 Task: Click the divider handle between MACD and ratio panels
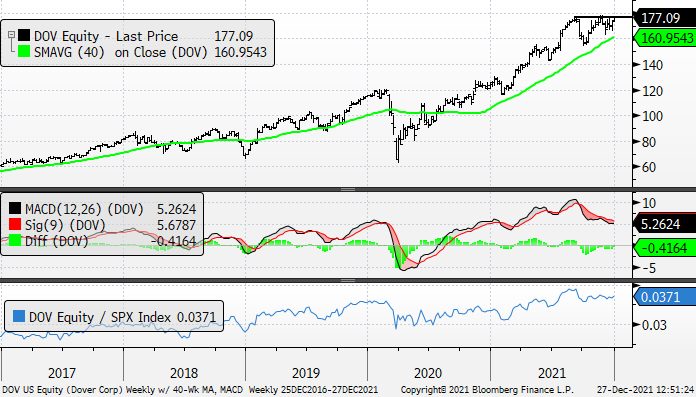click(x=348, y=281)
